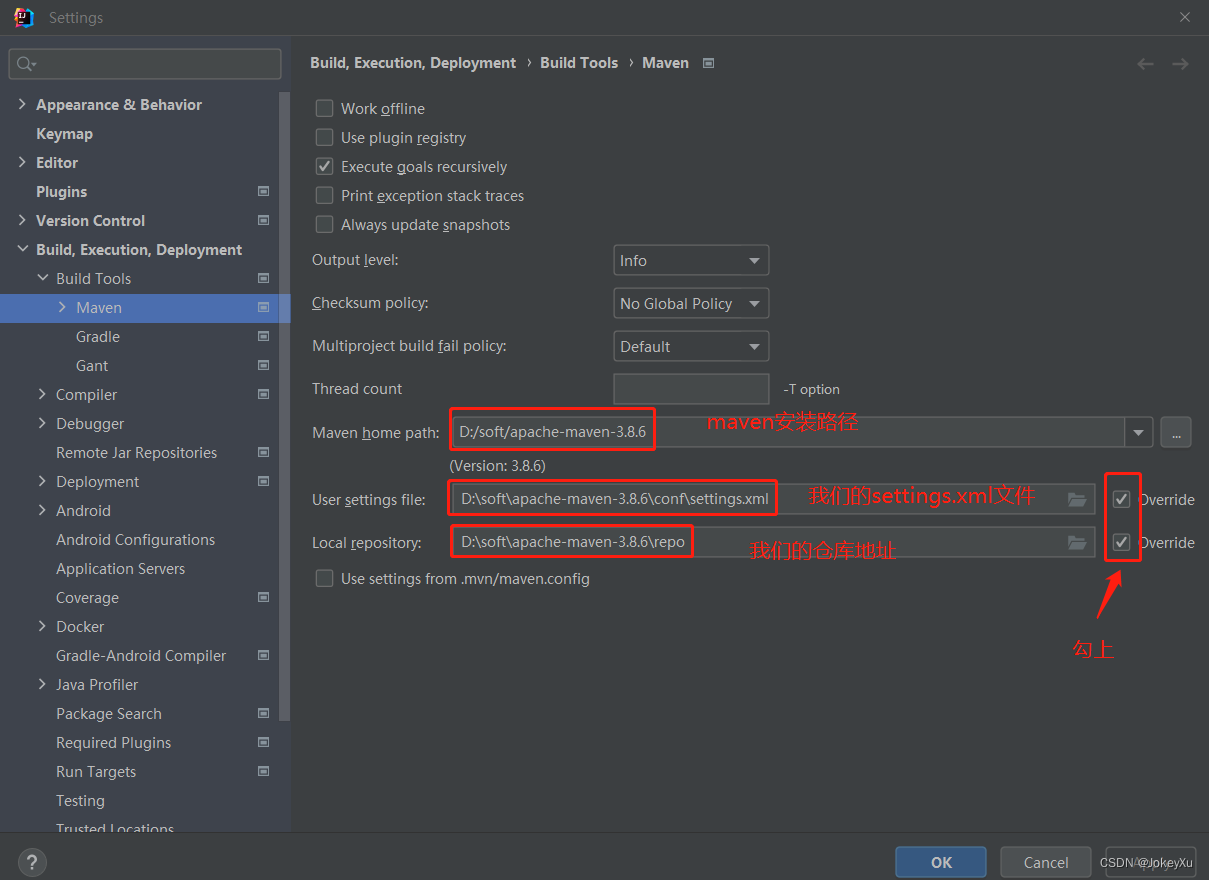This screenshot has width=1209, height=880.
Task: Click the settings search input field
Action: 145,64
